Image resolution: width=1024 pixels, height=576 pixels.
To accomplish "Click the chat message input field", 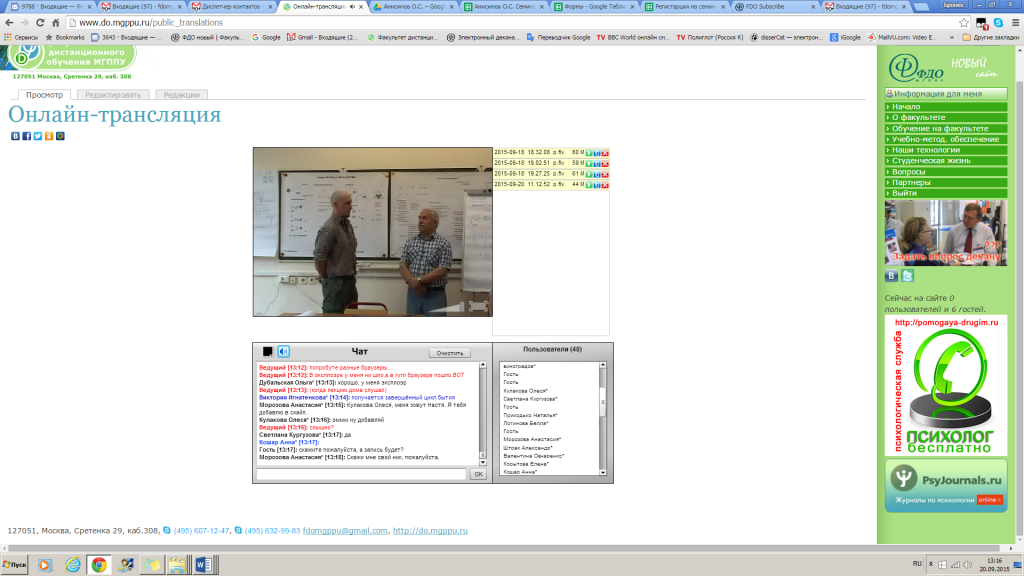I will (x=361, y=474).
